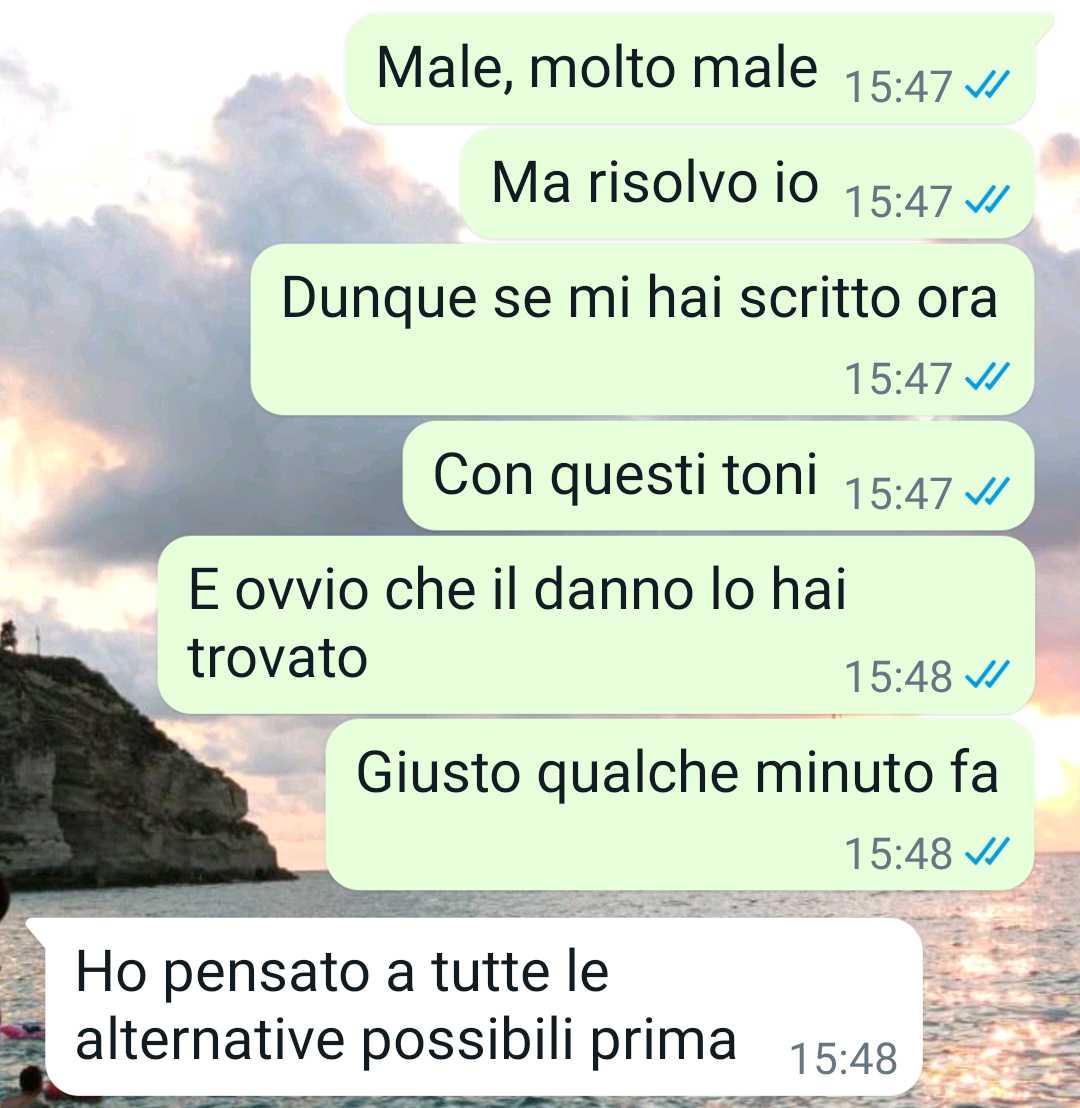Tap the read checkmarks on 'Con questi toni'
This screenshot has width=1080, height=1108.
pos(987,492)
